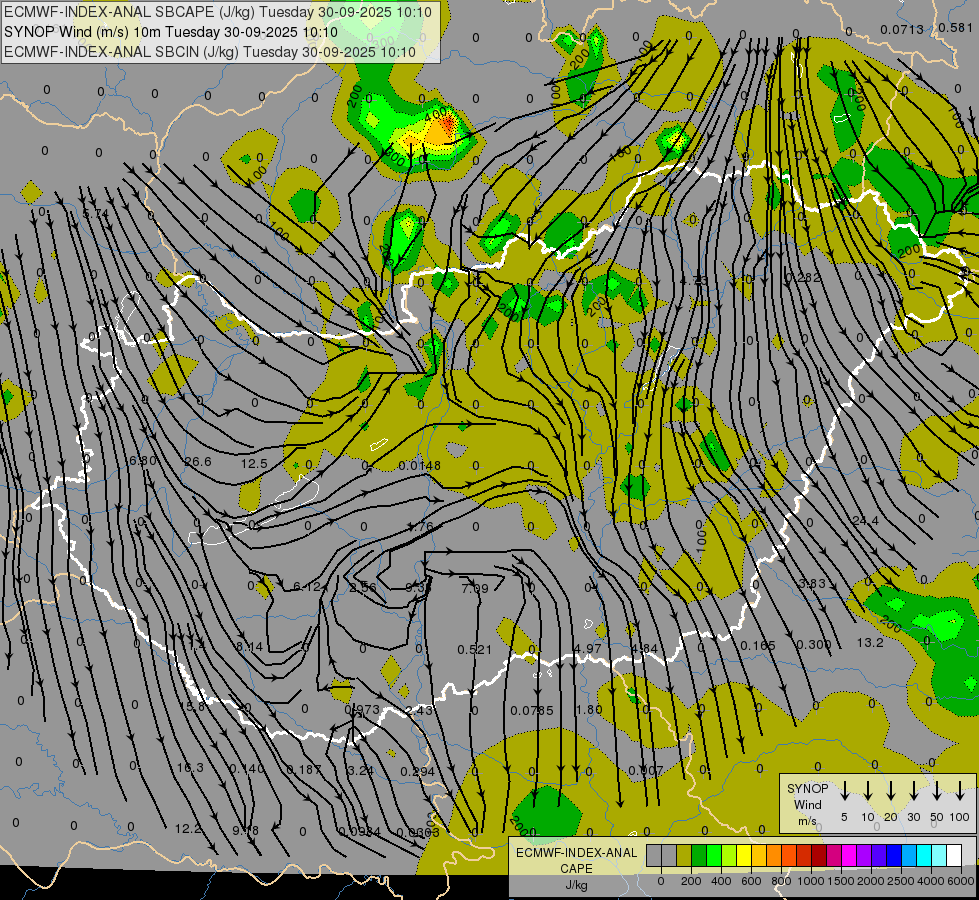Click the wind arrow above 50 m/s
The height and width of the screenshot is (900, 979).
937,791
